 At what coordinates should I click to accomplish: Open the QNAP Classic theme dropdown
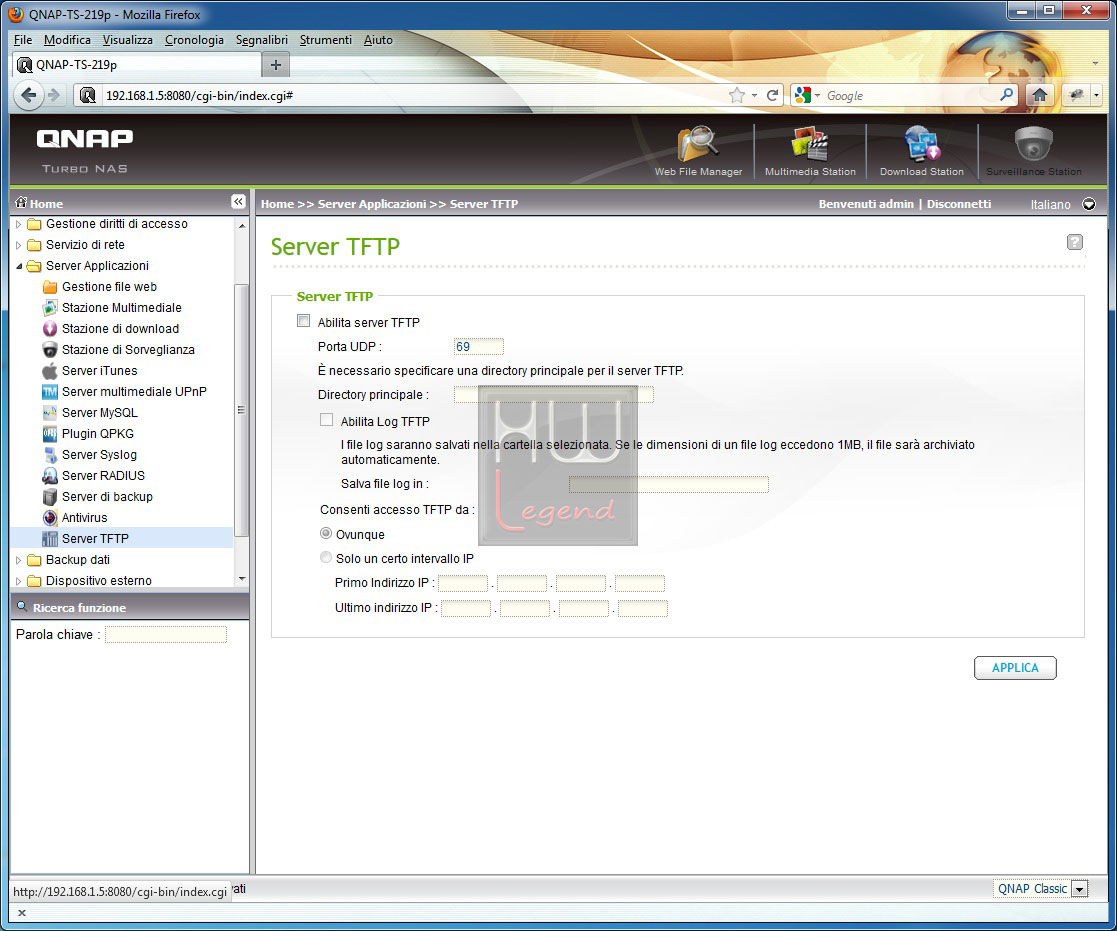tap(1080, 889)
